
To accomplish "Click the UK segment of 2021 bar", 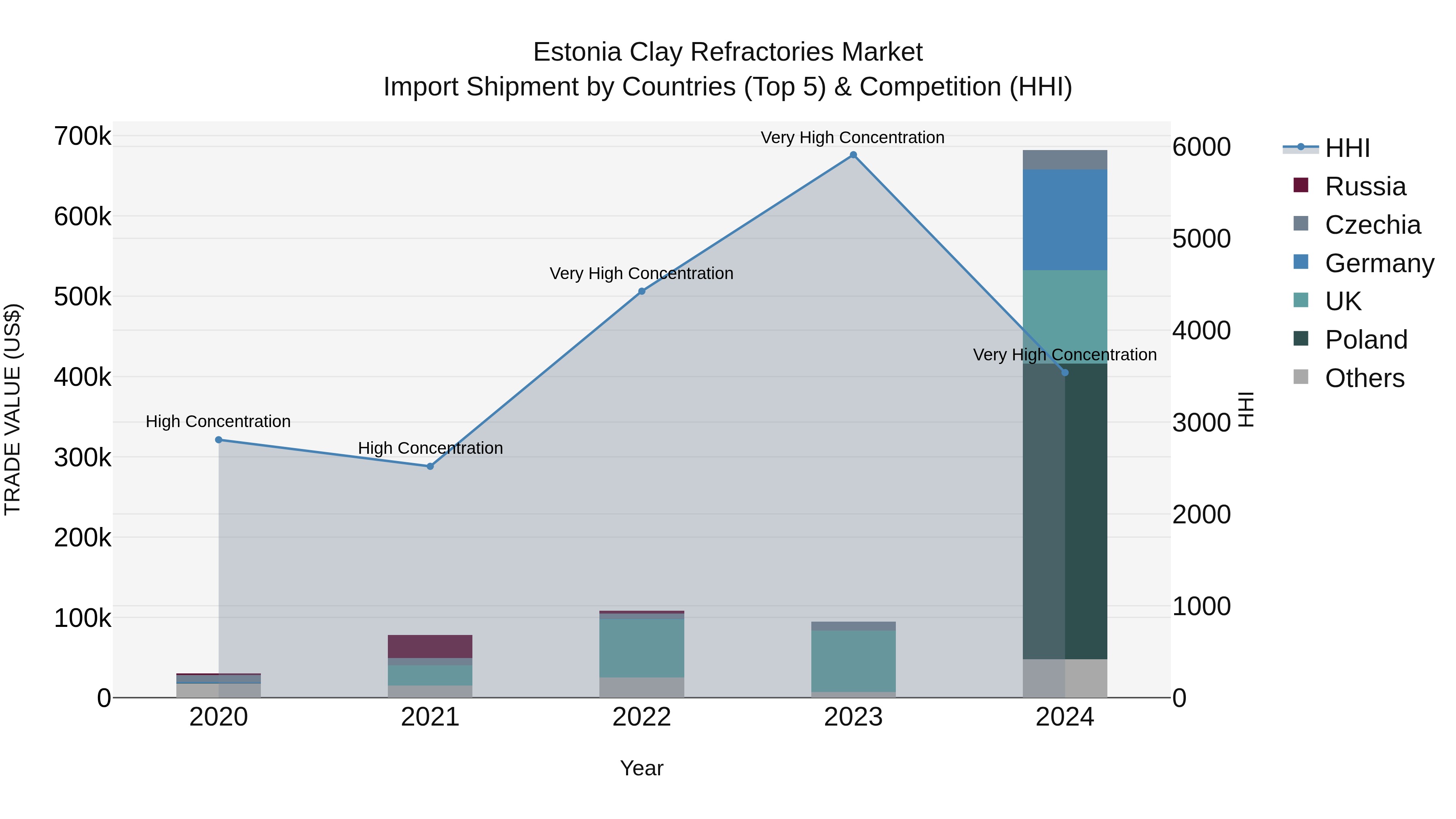I will coord(430,675).
